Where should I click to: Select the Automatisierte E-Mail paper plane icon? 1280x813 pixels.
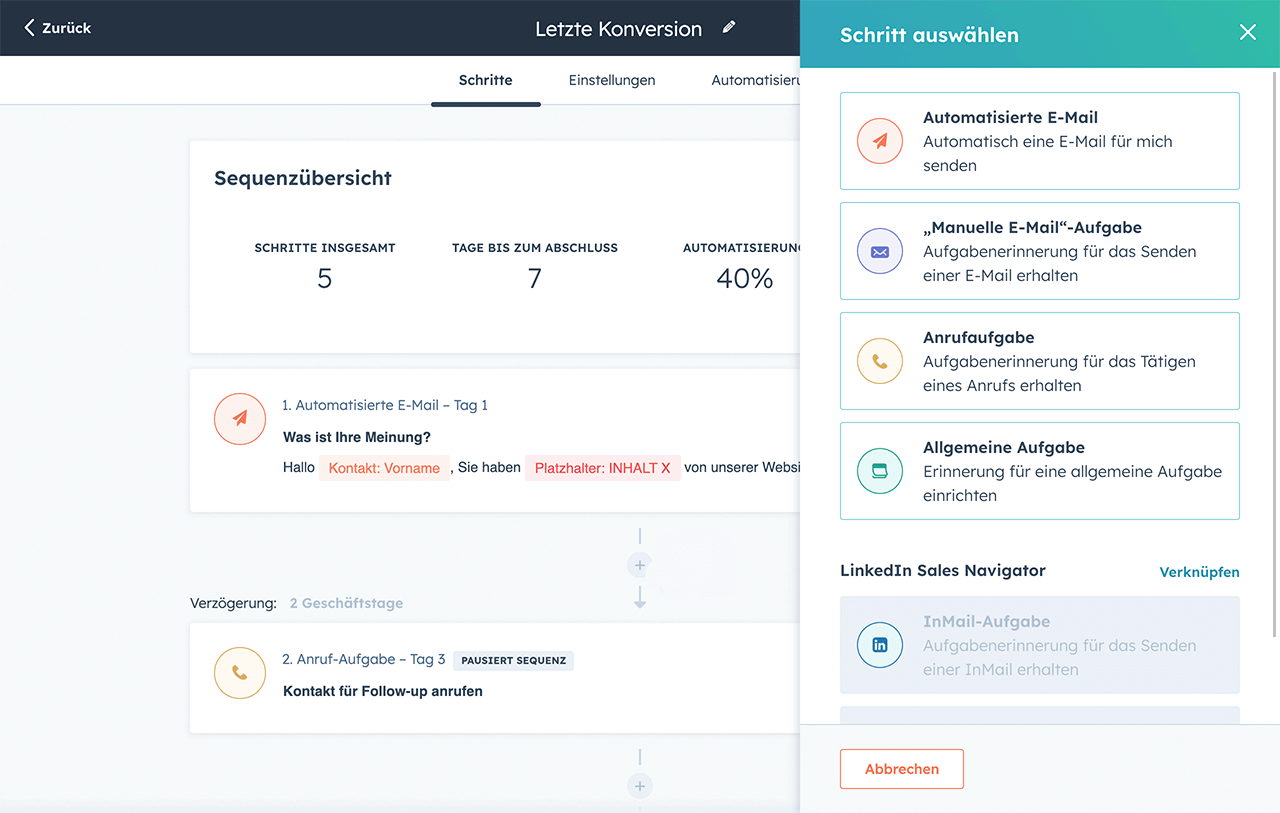tap(880, 141)
